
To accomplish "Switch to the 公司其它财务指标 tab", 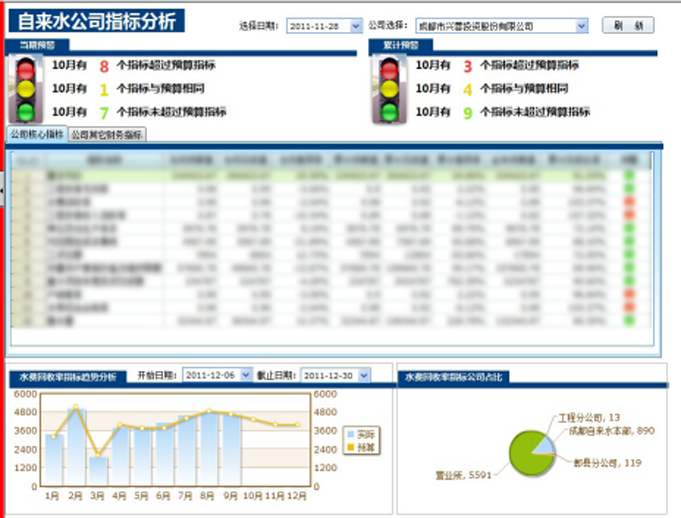I will point(106,134).
